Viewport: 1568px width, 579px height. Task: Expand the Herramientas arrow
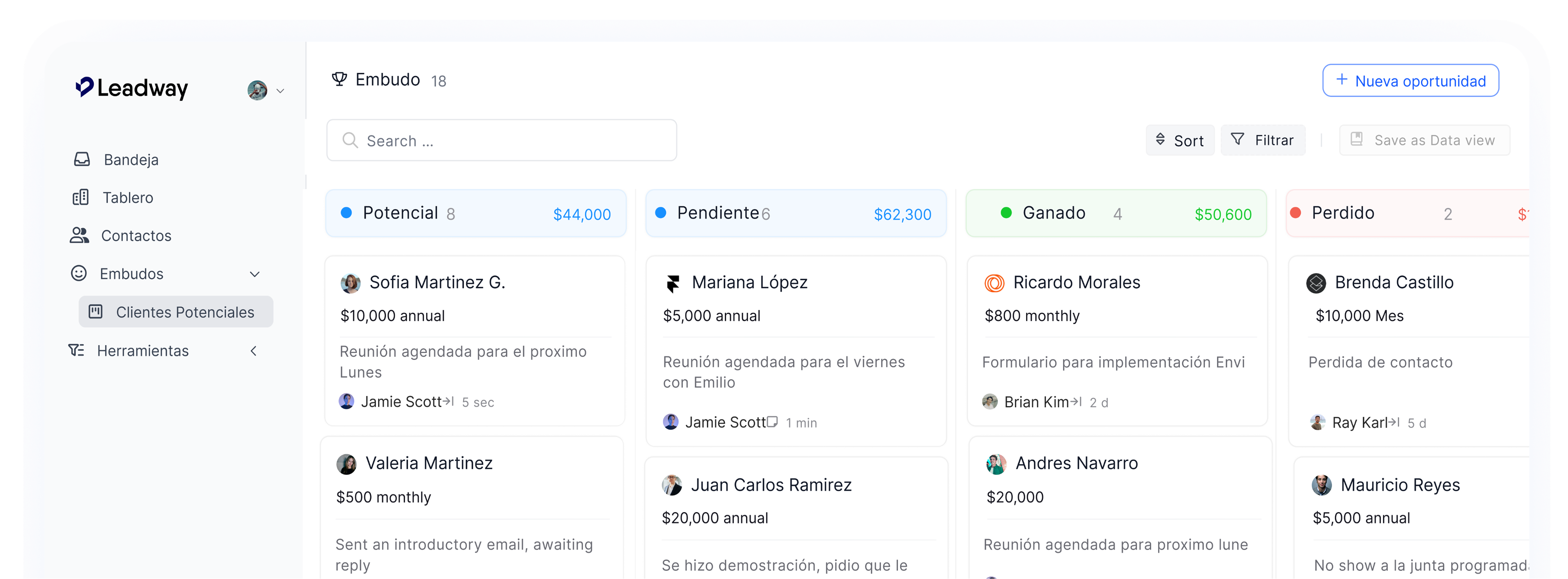click(x=254, y=351)
